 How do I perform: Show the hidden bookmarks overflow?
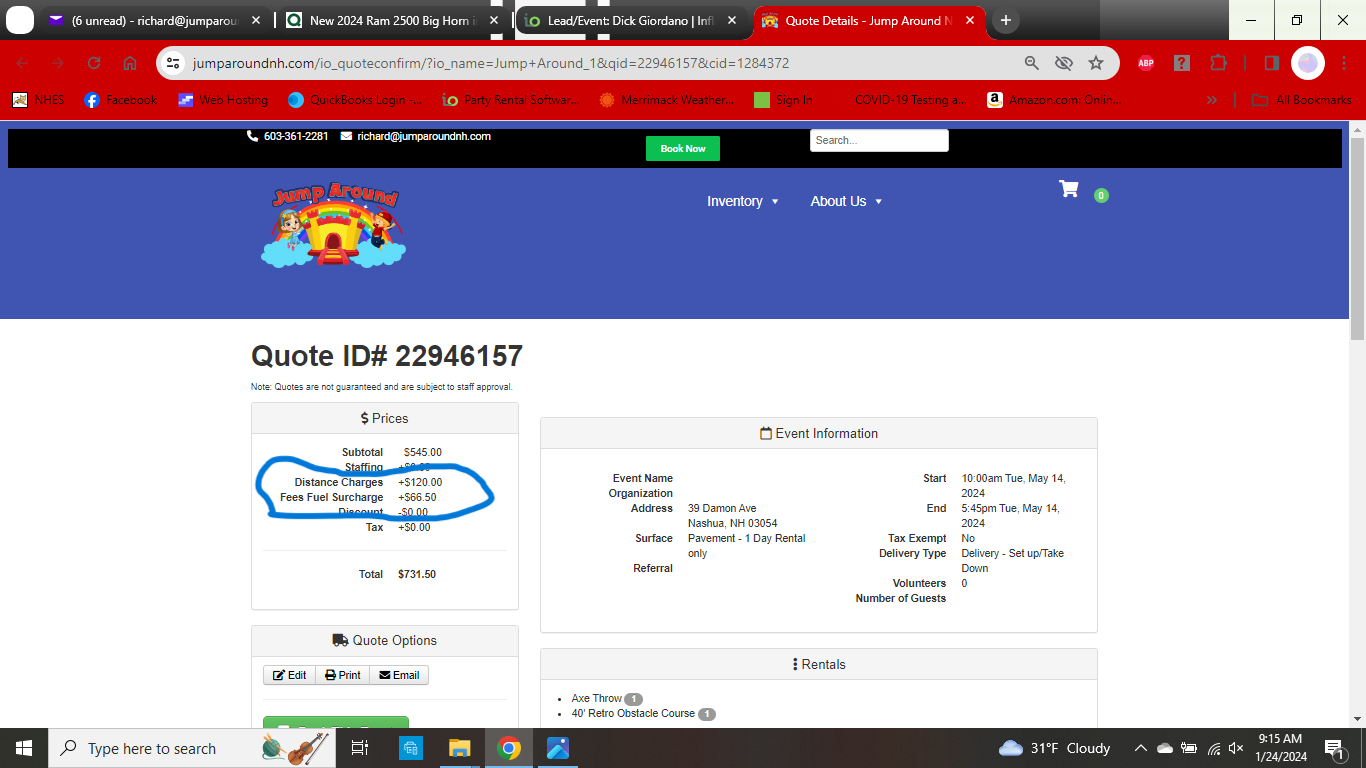coord(1212,100)
